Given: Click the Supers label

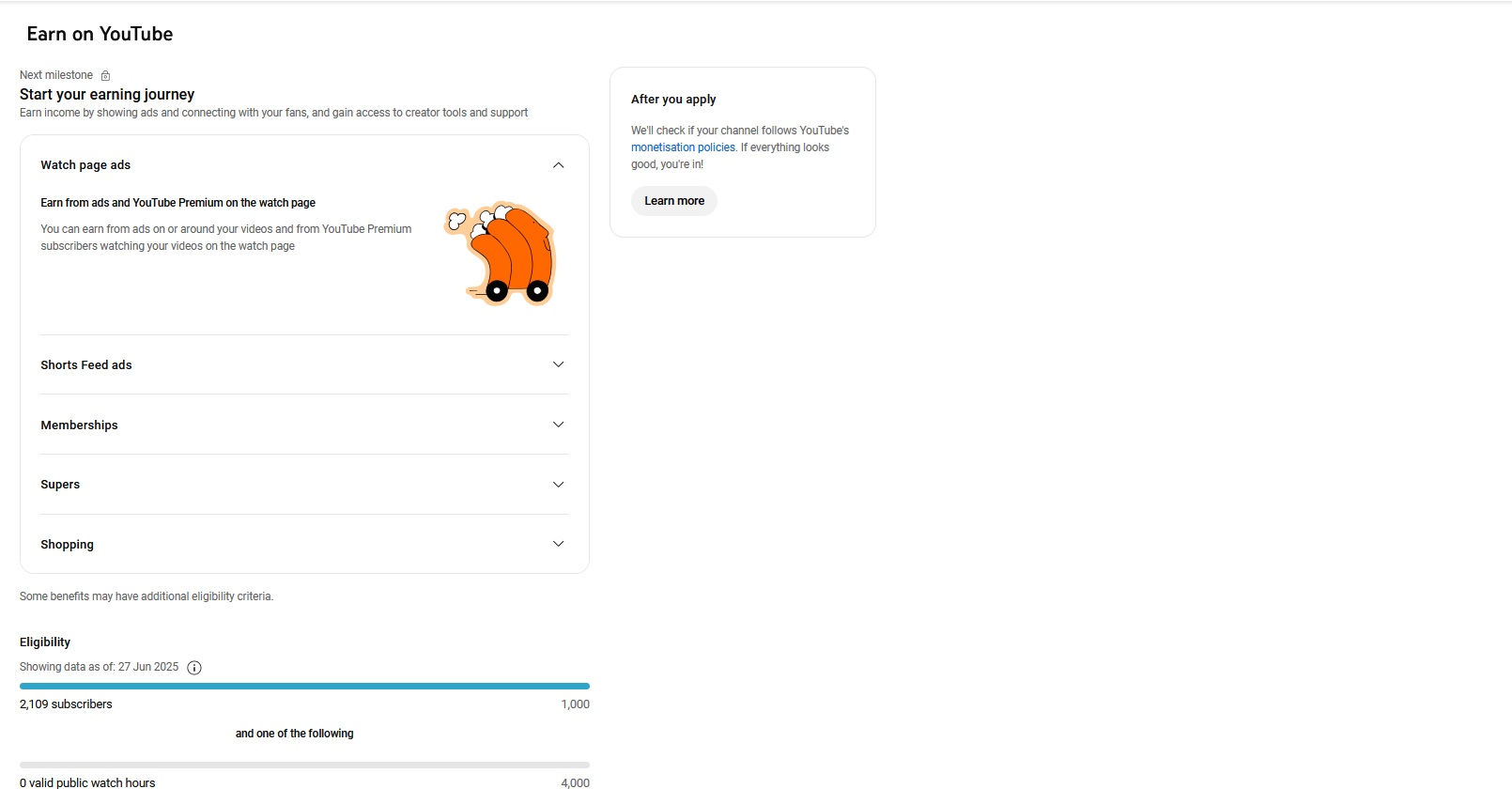Looking at the screenshot, I should (x=60, y=485).
